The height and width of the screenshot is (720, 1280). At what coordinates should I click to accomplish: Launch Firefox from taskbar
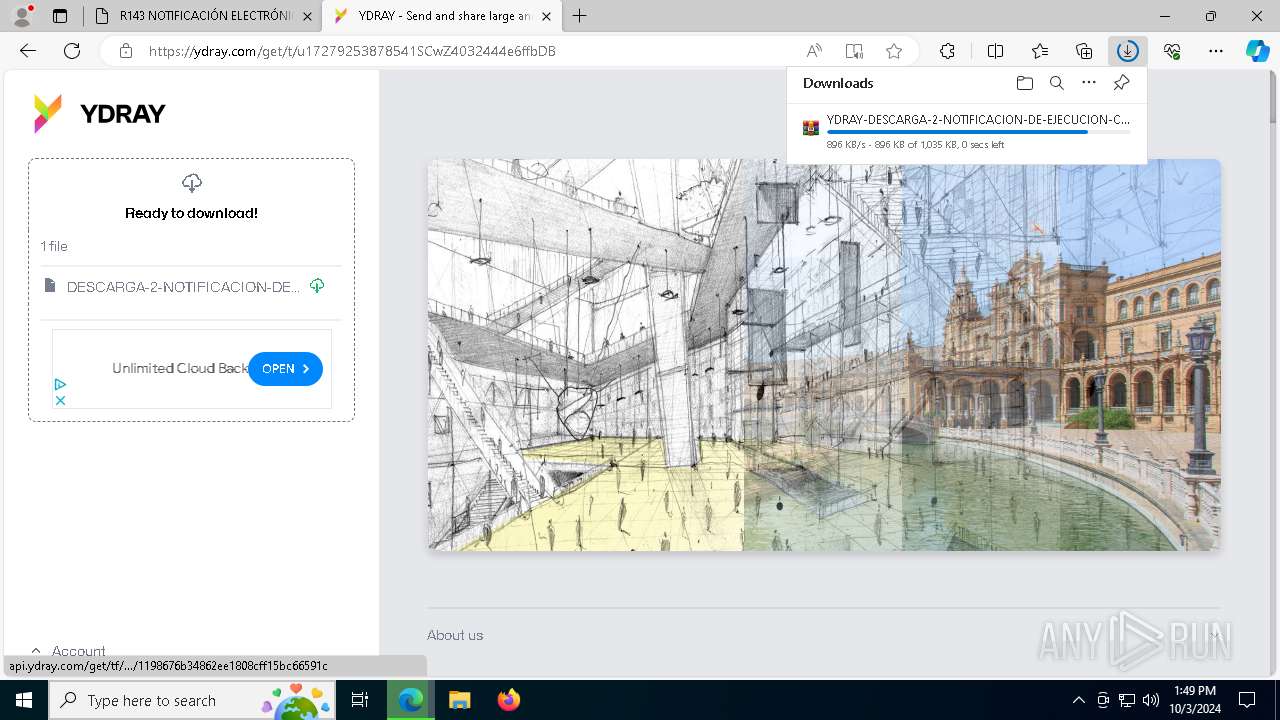[x=508, y=700]
